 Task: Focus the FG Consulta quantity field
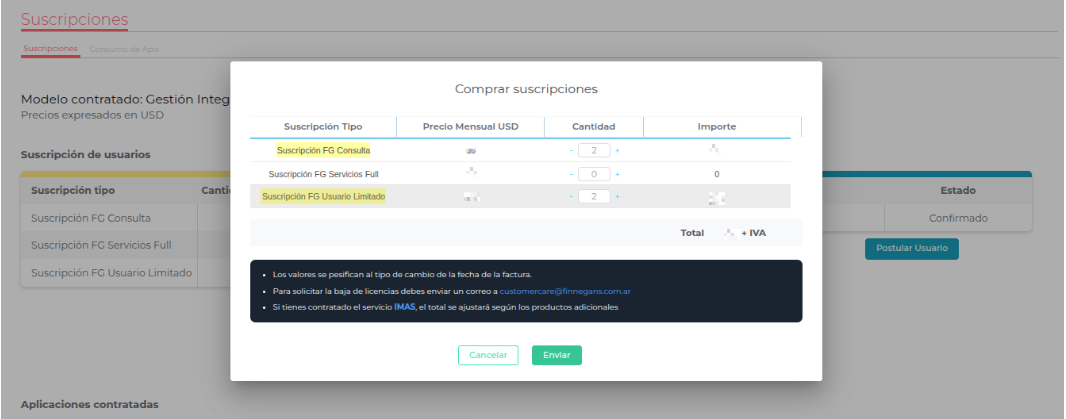pos(594,150)
